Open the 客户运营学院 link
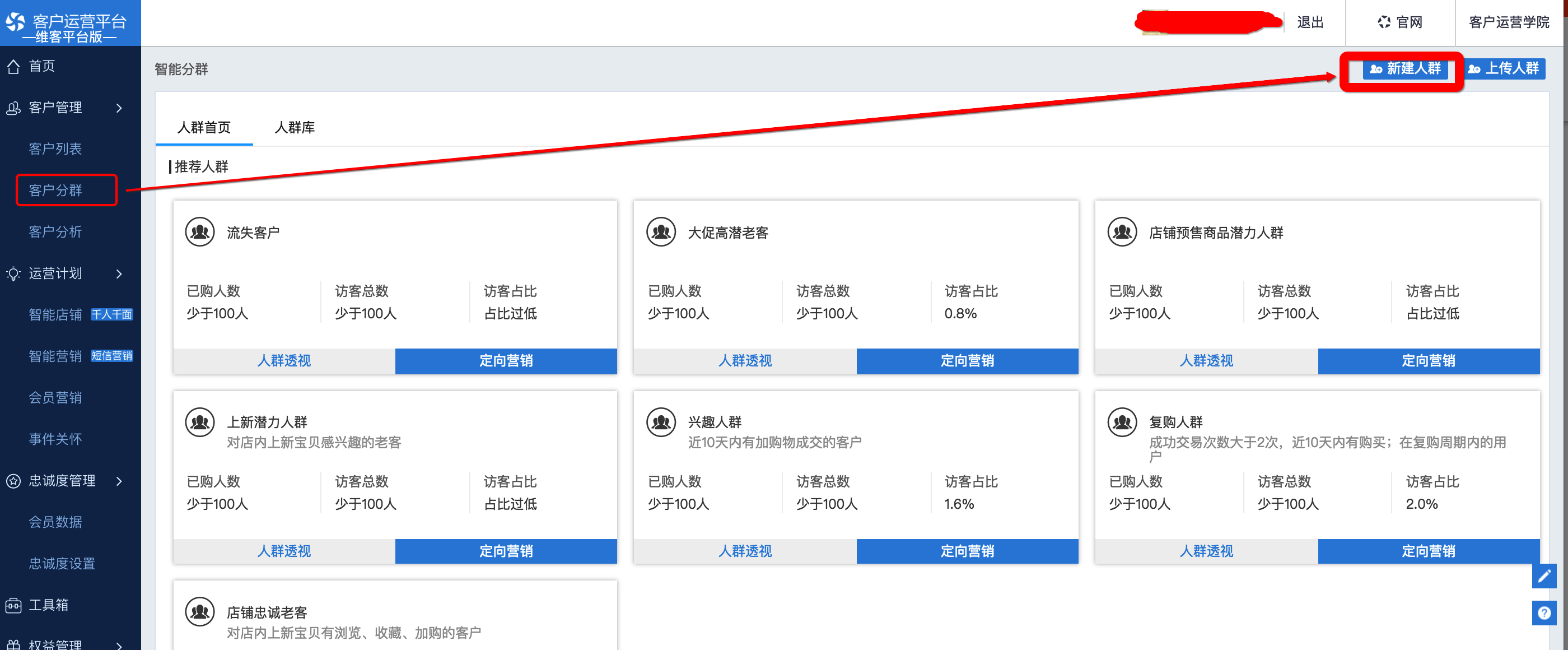Viewport: 1568px width, 650px height. [1509, 22]
